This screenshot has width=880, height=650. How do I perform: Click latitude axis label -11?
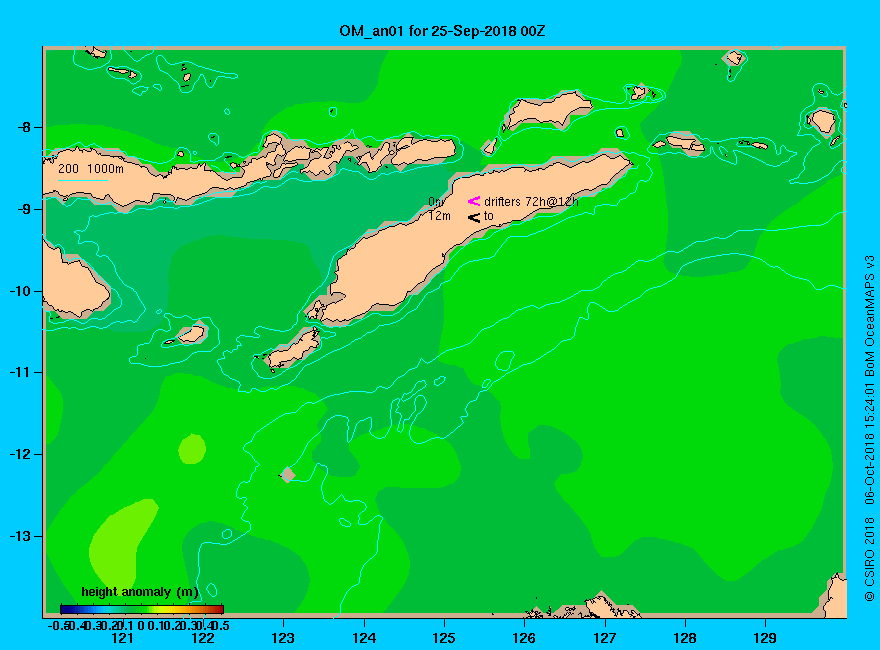[20, 373]
